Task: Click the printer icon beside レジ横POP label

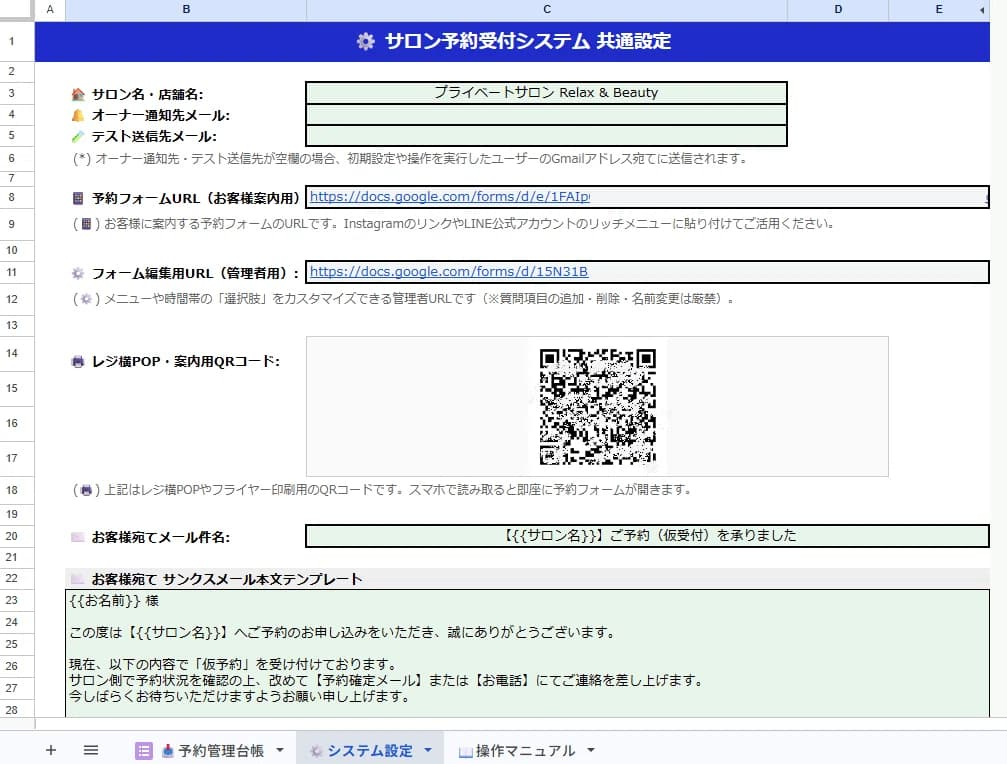Action: (78, 361)
